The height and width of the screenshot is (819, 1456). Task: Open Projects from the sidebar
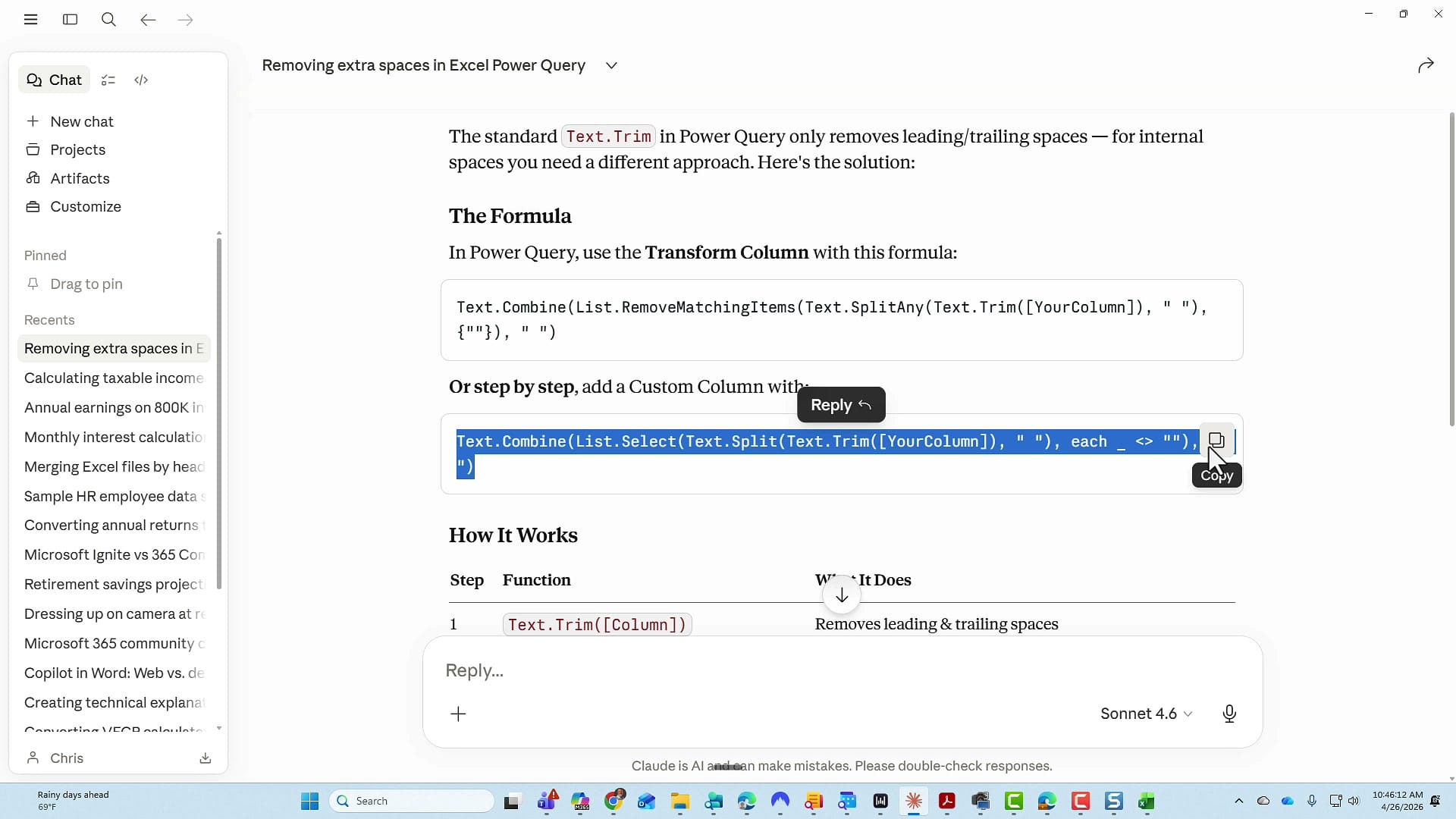[77, 149]
